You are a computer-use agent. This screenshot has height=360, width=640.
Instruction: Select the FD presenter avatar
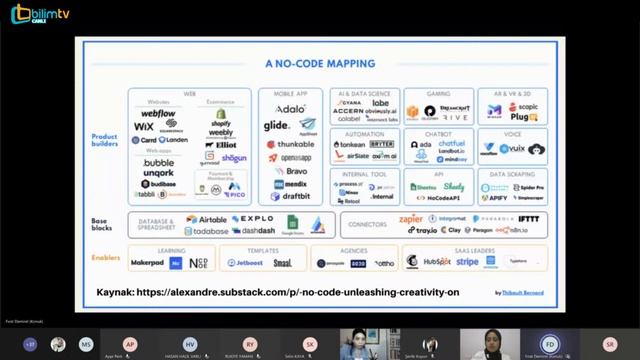550,344
